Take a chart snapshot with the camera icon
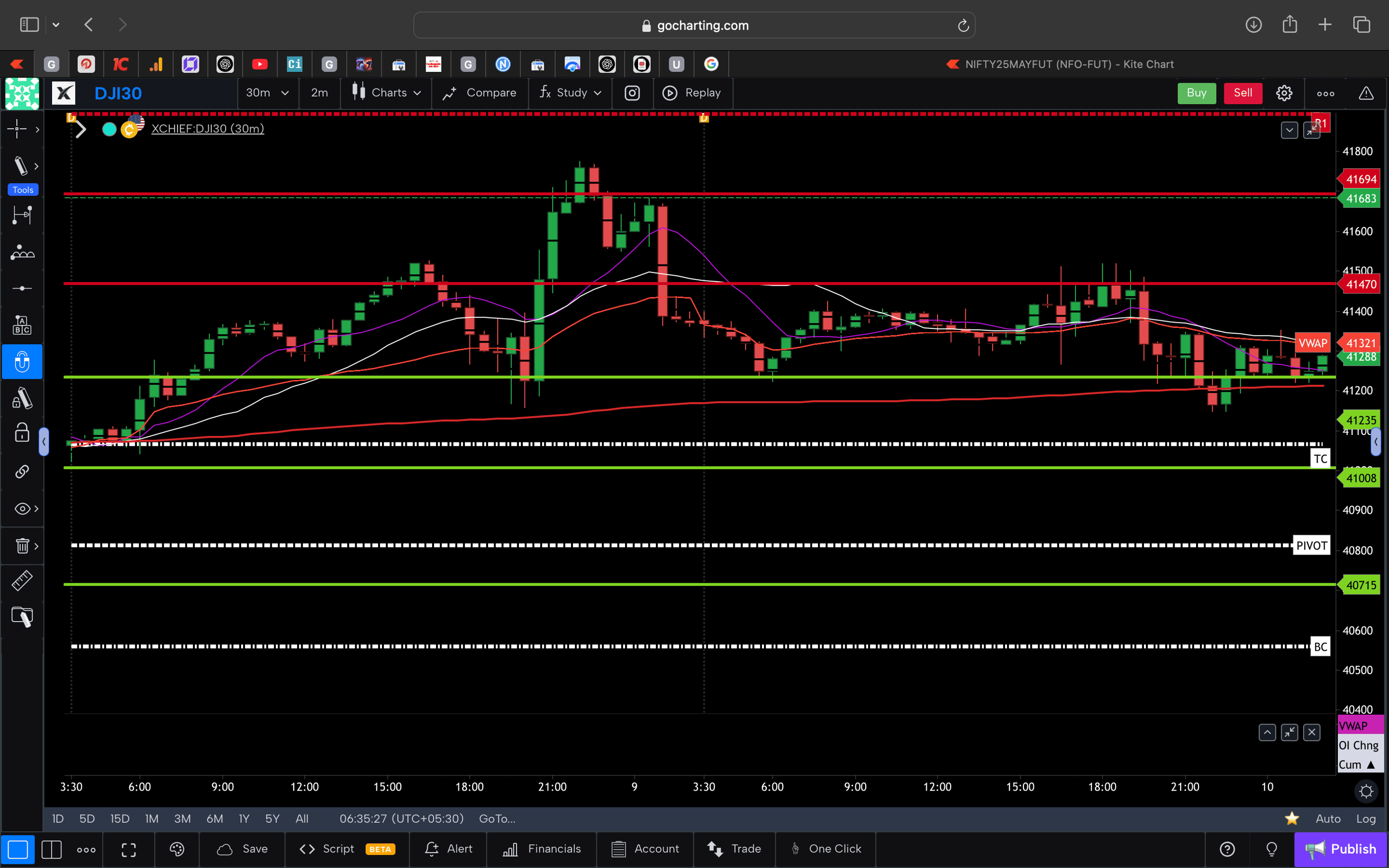 click(x=632, y=92)
